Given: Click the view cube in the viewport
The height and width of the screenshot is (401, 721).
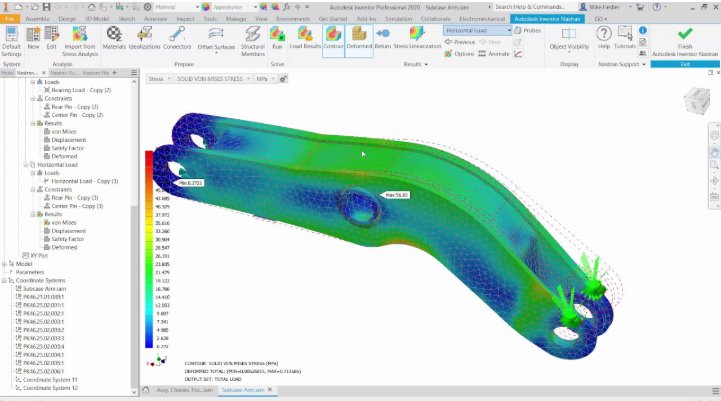Looking at the screenshot, I should point(697,100).
